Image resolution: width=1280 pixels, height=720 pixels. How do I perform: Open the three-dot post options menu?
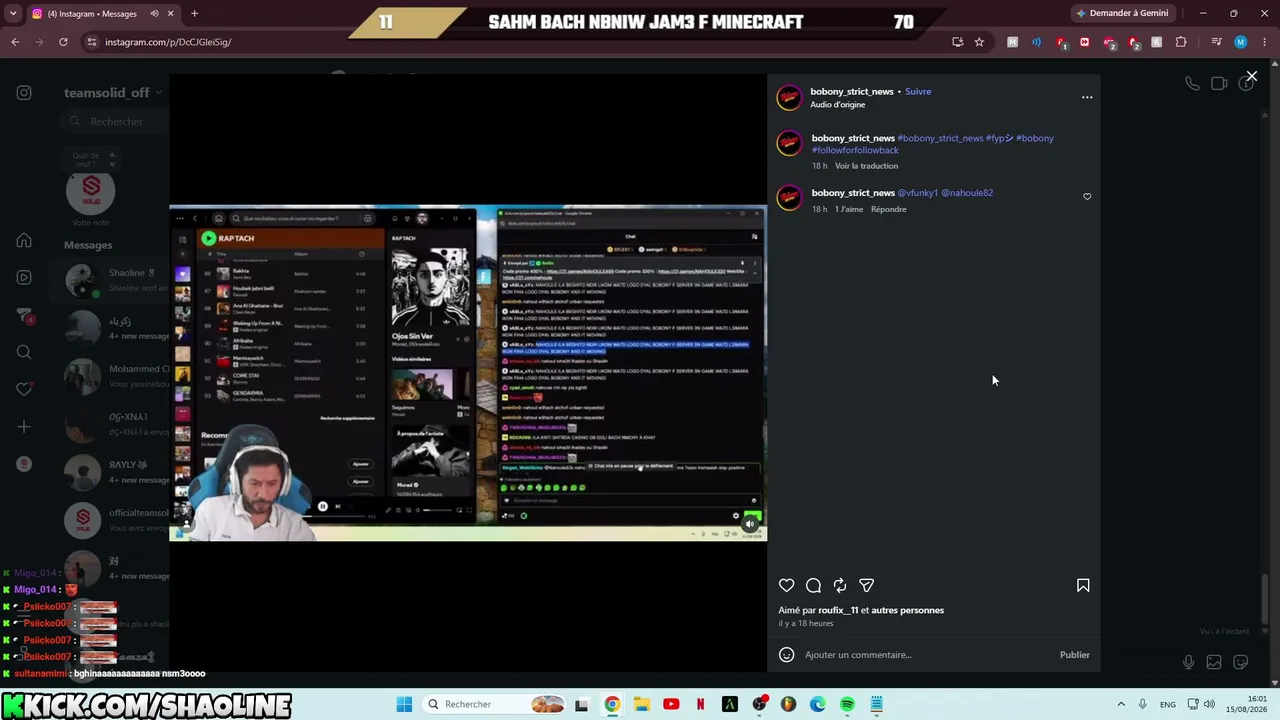pos(1087,97)
